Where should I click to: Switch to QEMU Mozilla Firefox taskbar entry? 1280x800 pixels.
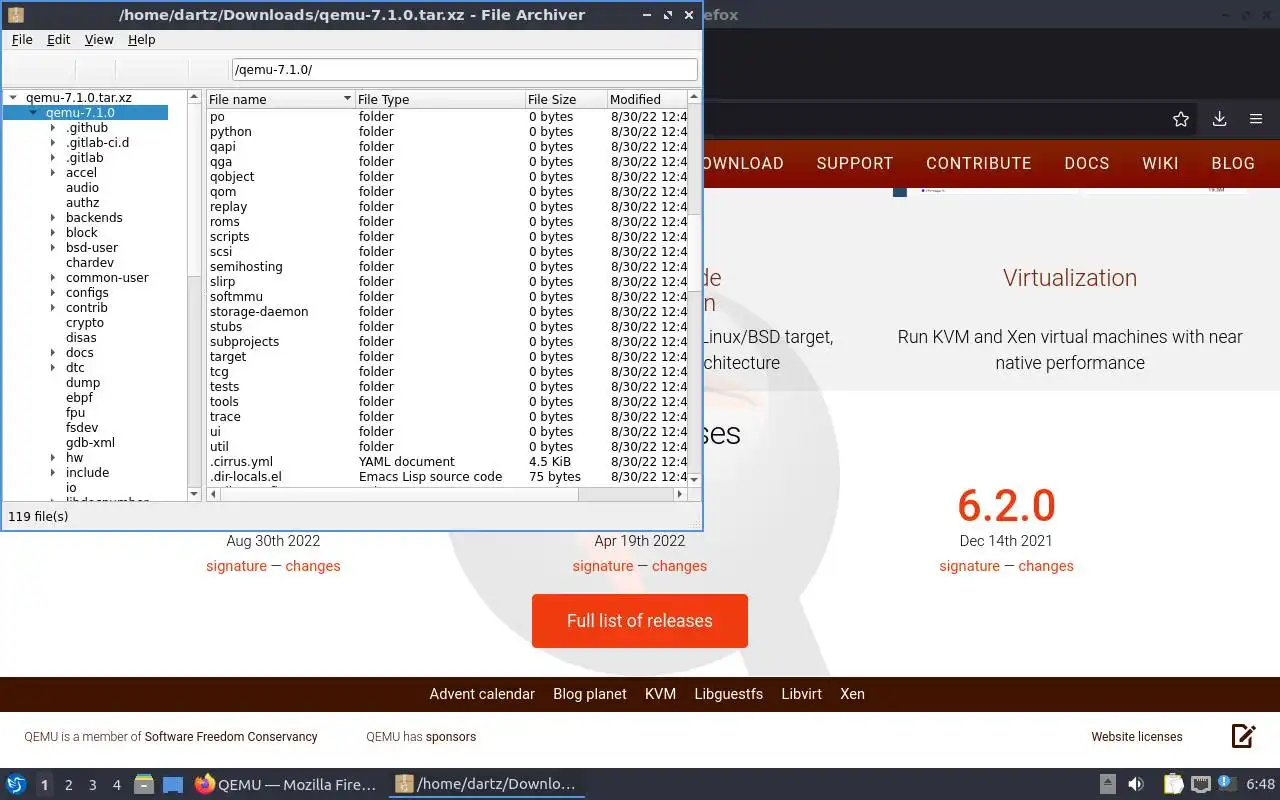pos(286,784)
